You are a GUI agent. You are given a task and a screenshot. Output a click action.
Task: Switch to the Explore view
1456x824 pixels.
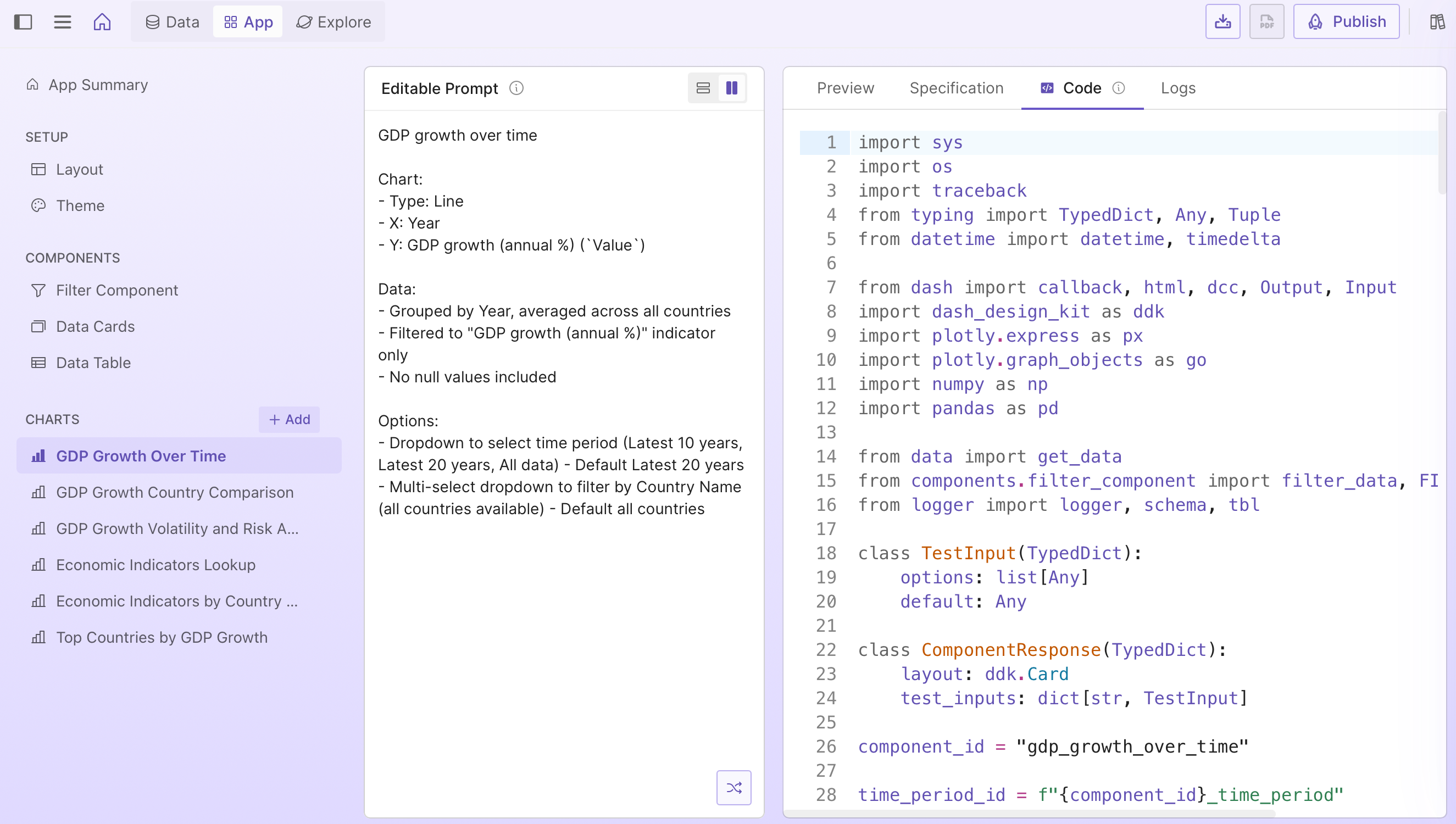tap(334, 21)
